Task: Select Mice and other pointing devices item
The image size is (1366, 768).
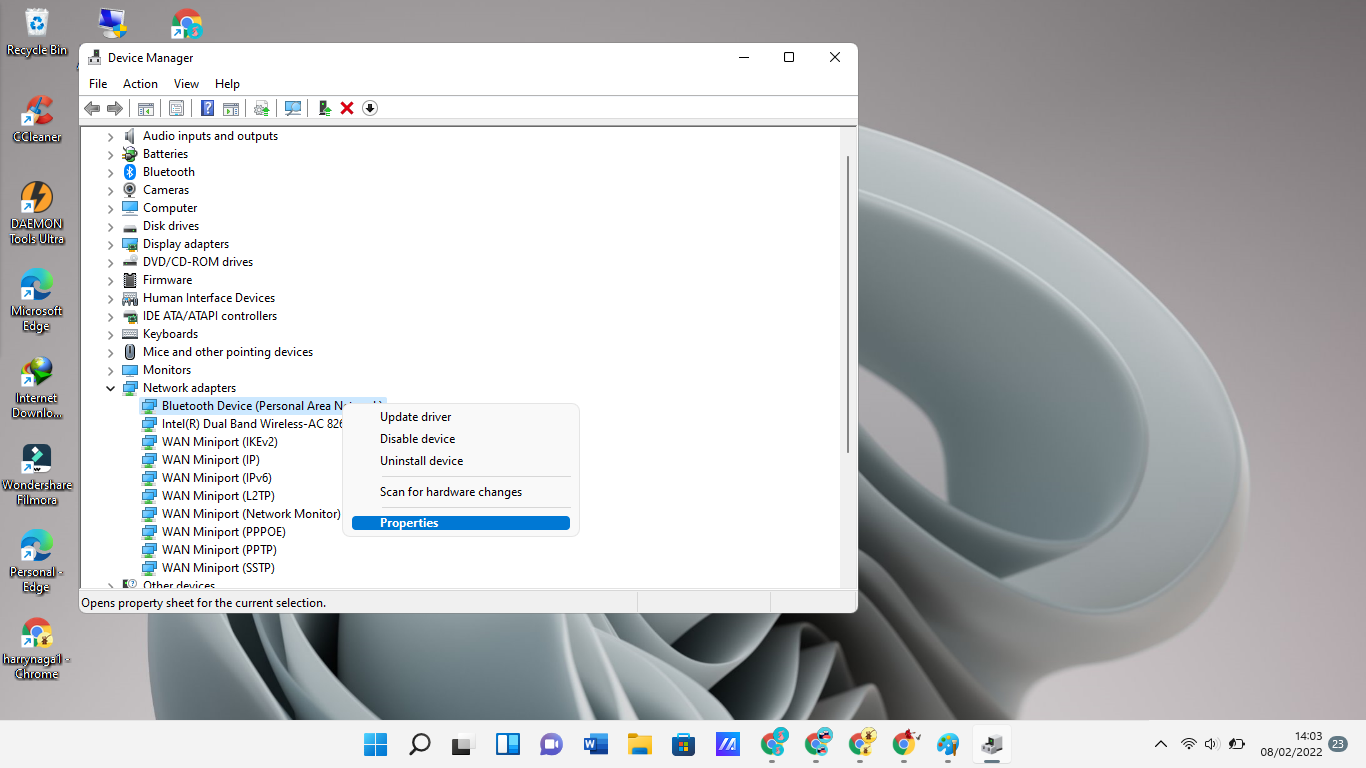Action: pos(228,352)
